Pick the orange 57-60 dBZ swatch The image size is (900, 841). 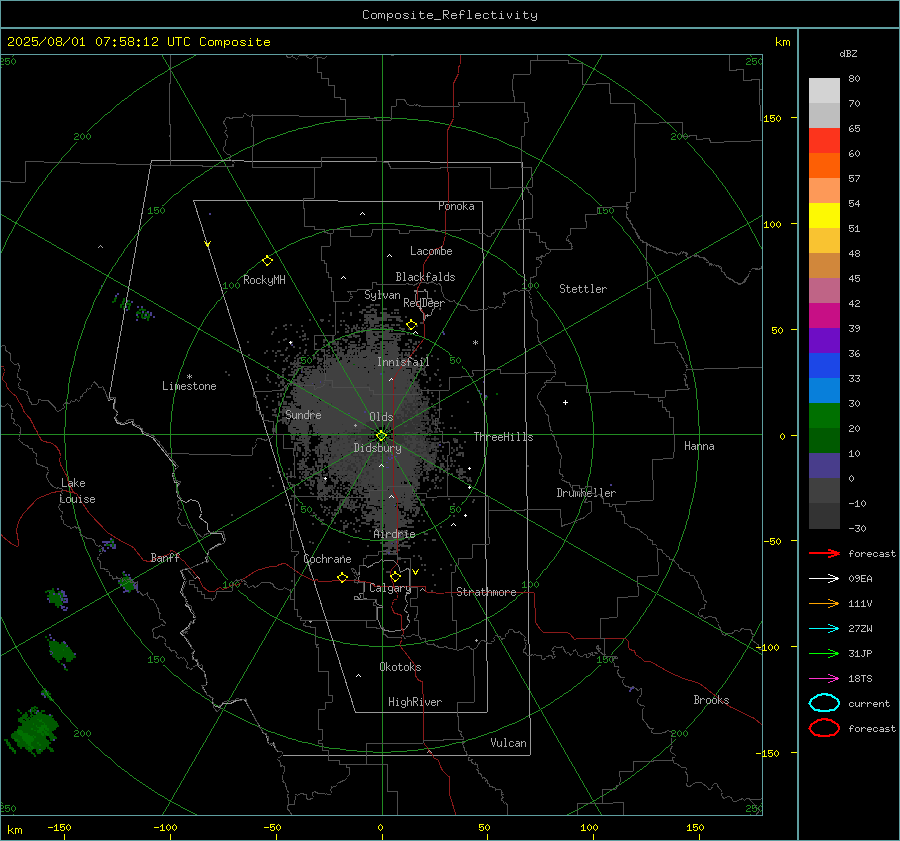point(824,166)
